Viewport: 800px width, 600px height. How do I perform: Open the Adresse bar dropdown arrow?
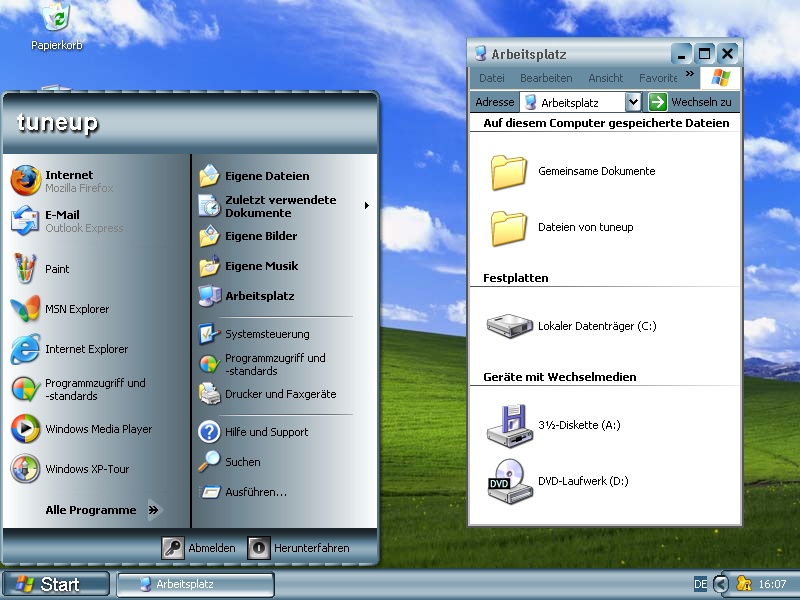point(633,102)
